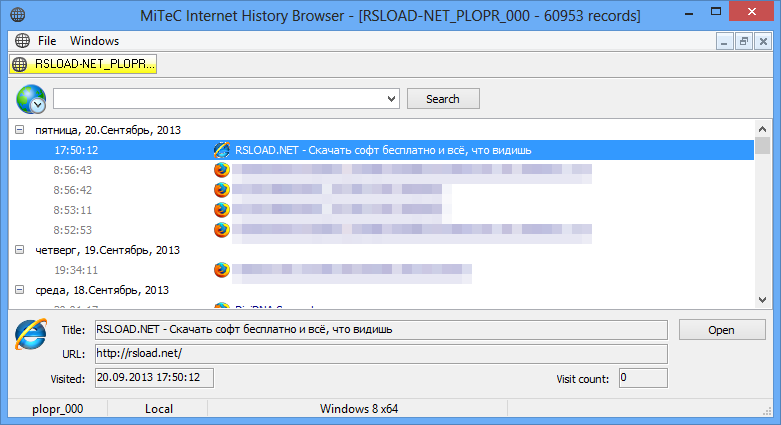Viewport: 781px width, 425px height.
Task: Click the Firefox icon on the 8:56:42 row
Action: (222, 190)
